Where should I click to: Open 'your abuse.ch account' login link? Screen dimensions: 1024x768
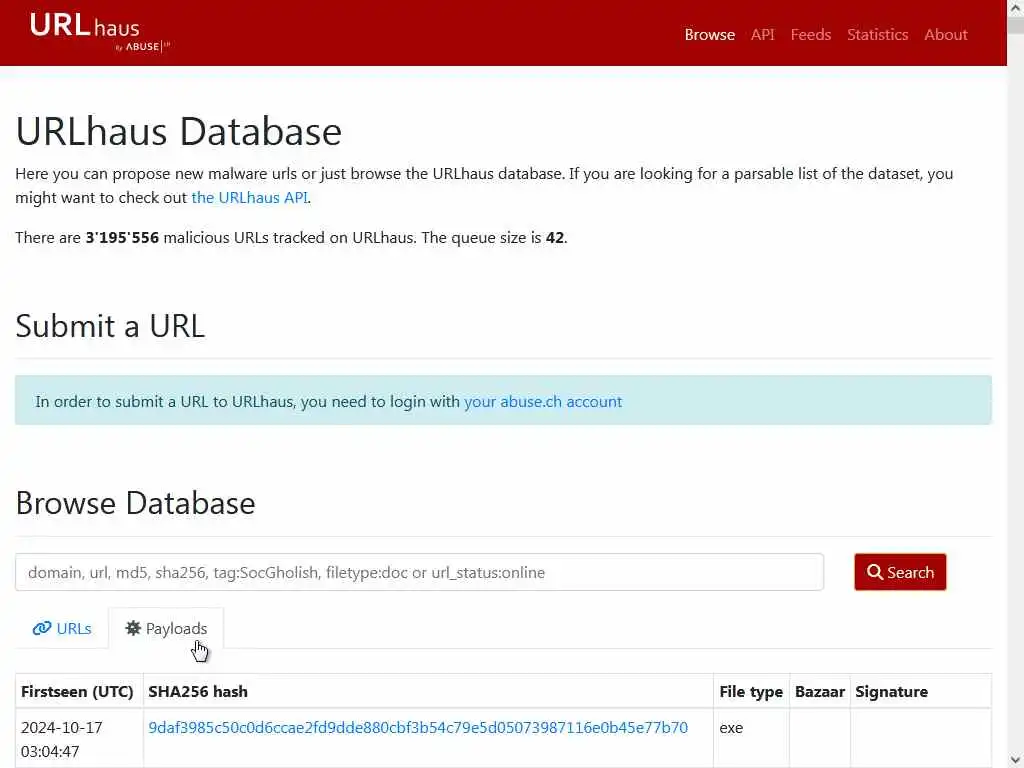[543, 401]
